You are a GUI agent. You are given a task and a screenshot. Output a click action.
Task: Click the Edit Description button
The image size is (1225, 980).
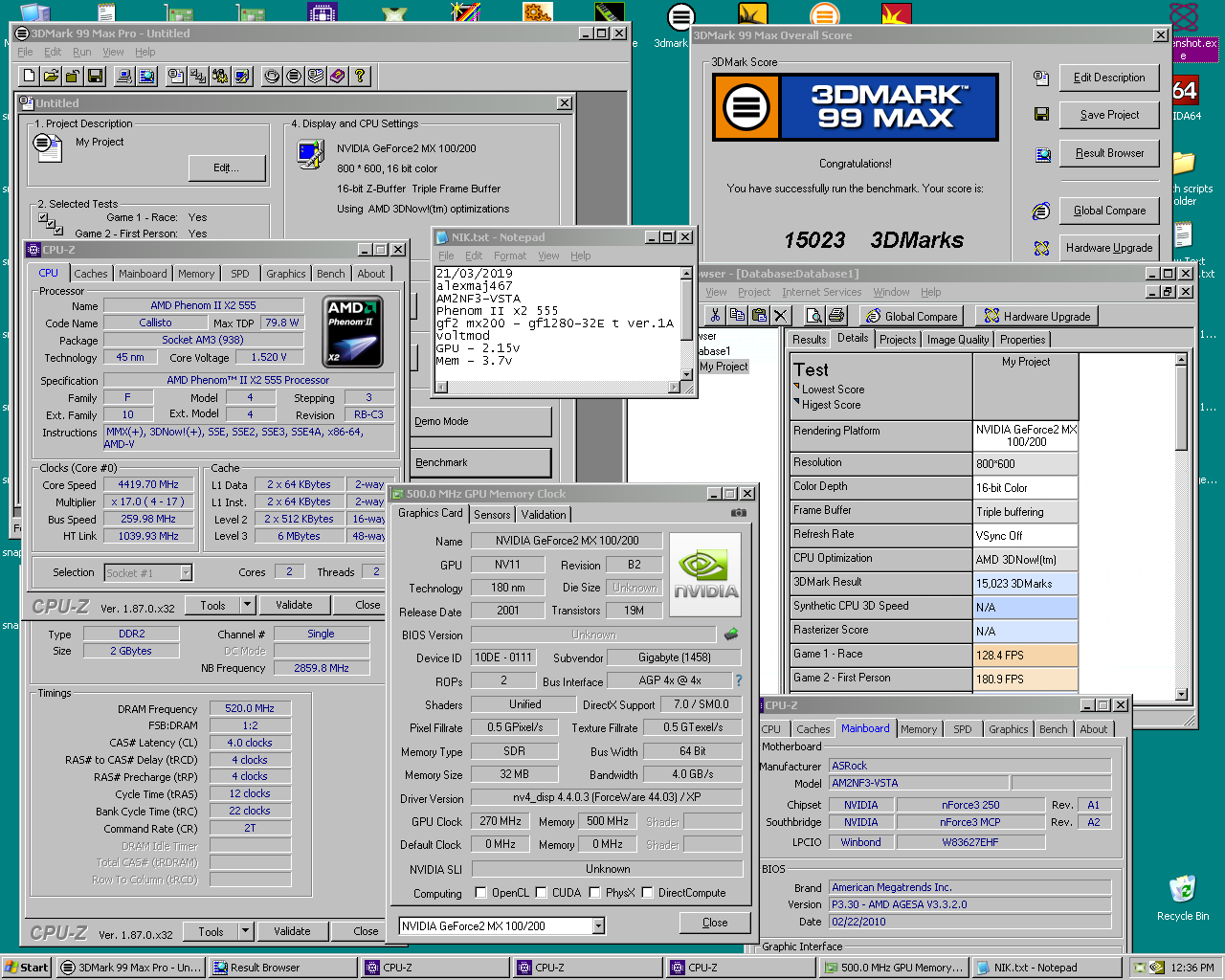coord(1109,78)
